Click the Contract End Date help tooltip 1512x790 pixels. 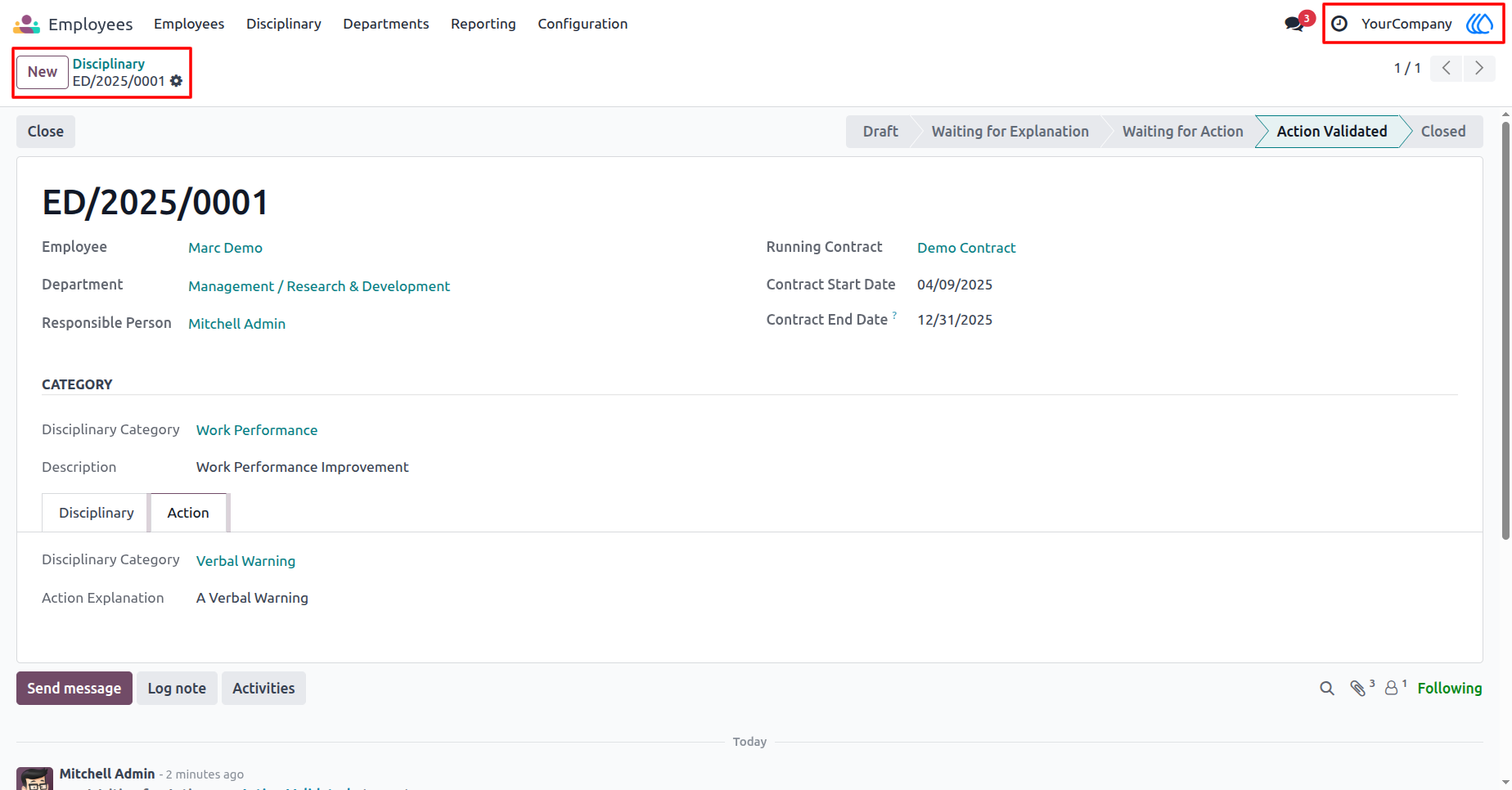[894, 315]
